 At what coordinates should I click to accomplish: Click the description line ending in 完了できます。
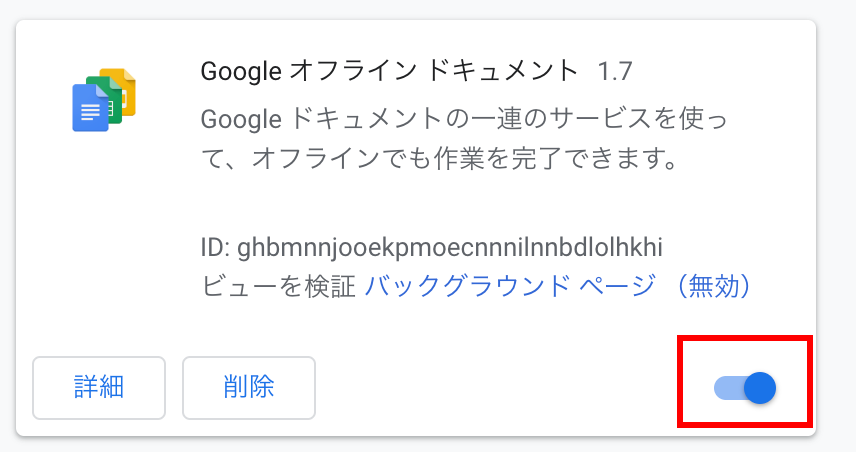440,159
